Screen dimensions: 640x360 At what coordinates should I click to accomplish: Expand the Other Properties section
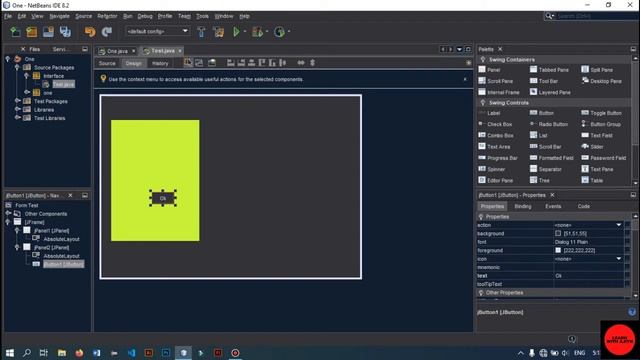pyautogui.click(x=481, y=293)
